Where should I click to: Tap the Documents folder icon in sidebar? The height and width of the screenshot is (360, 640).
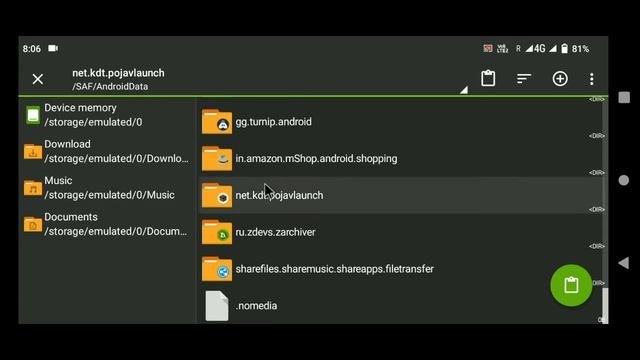tap(33, 224)
